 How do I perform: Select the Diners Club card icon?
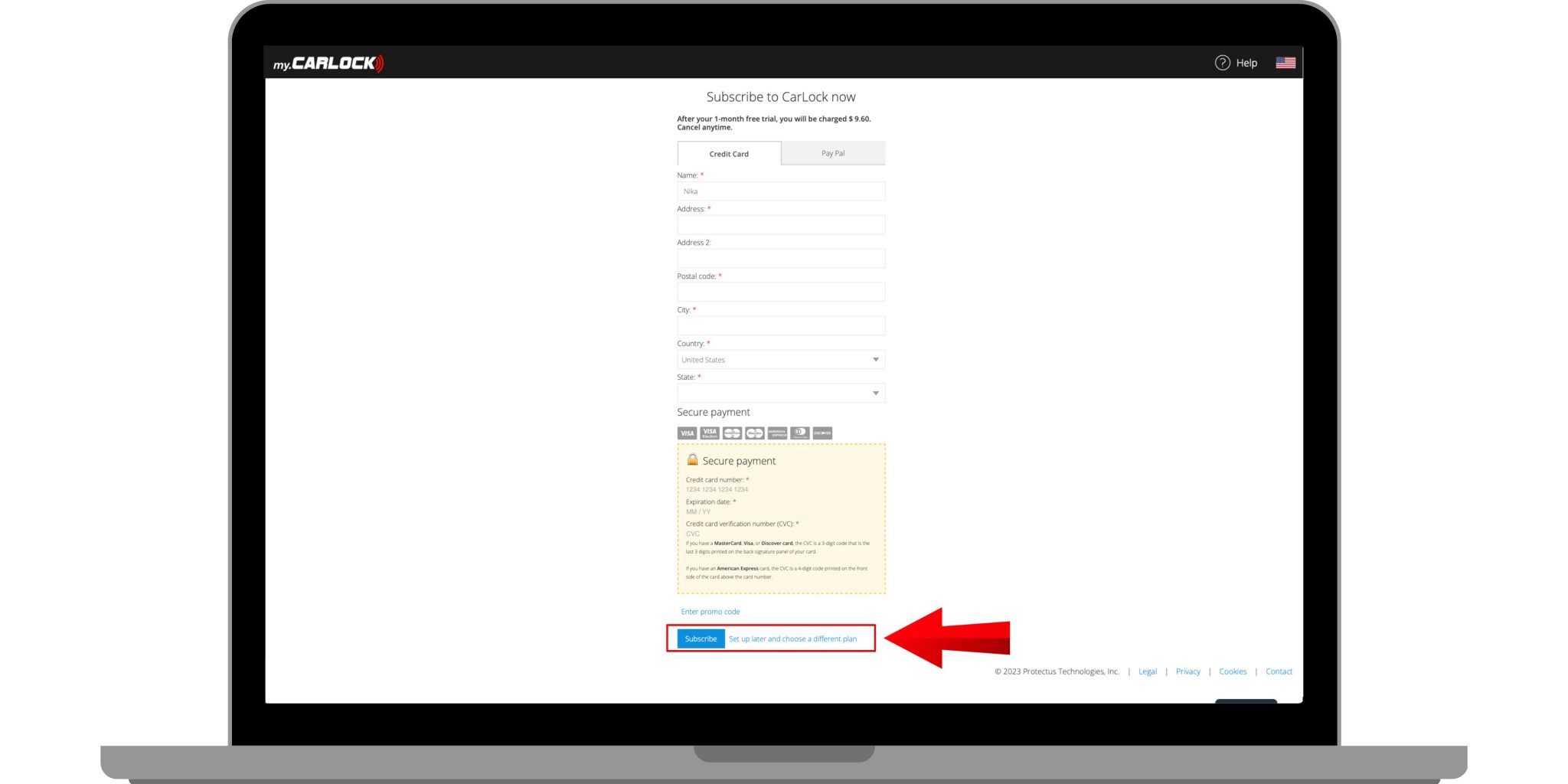coord(799,433)
